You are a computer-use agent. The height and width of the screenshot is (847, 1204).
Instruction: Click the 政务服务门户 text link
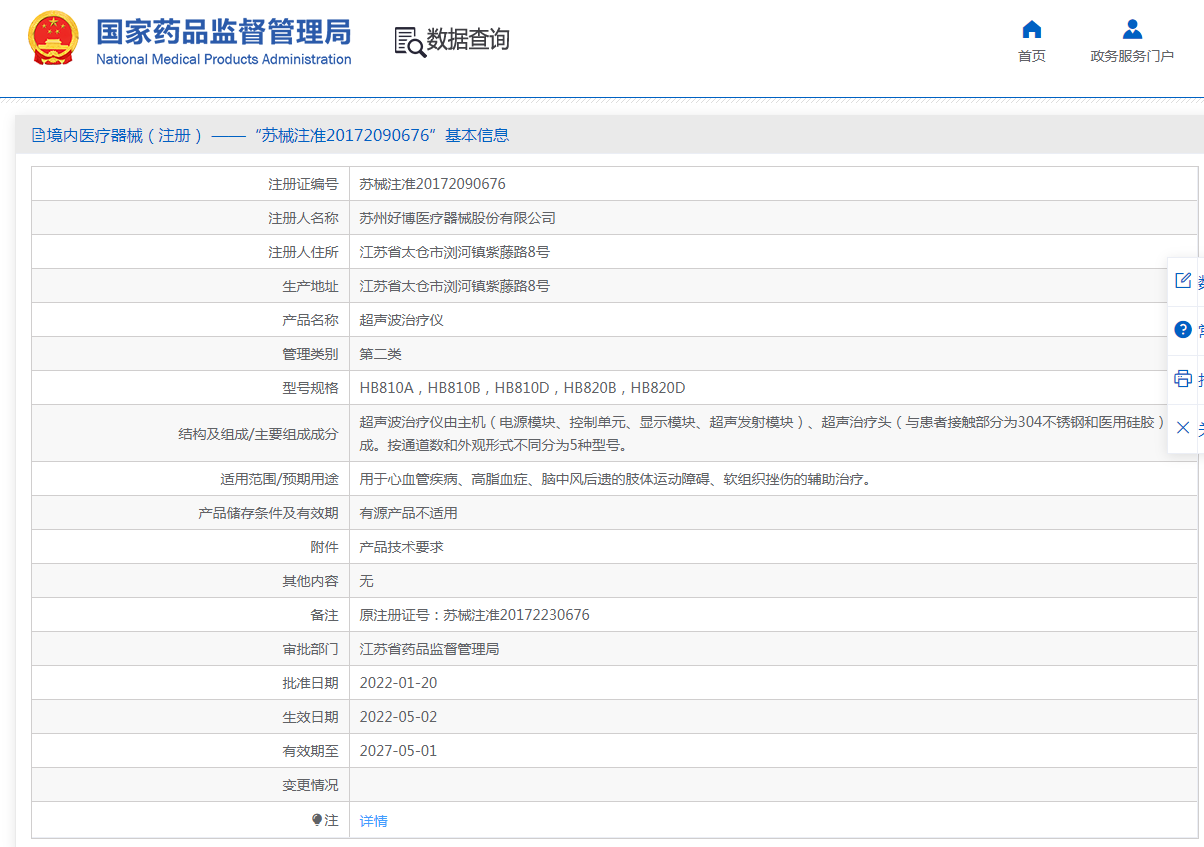(x=1132, y=56)
